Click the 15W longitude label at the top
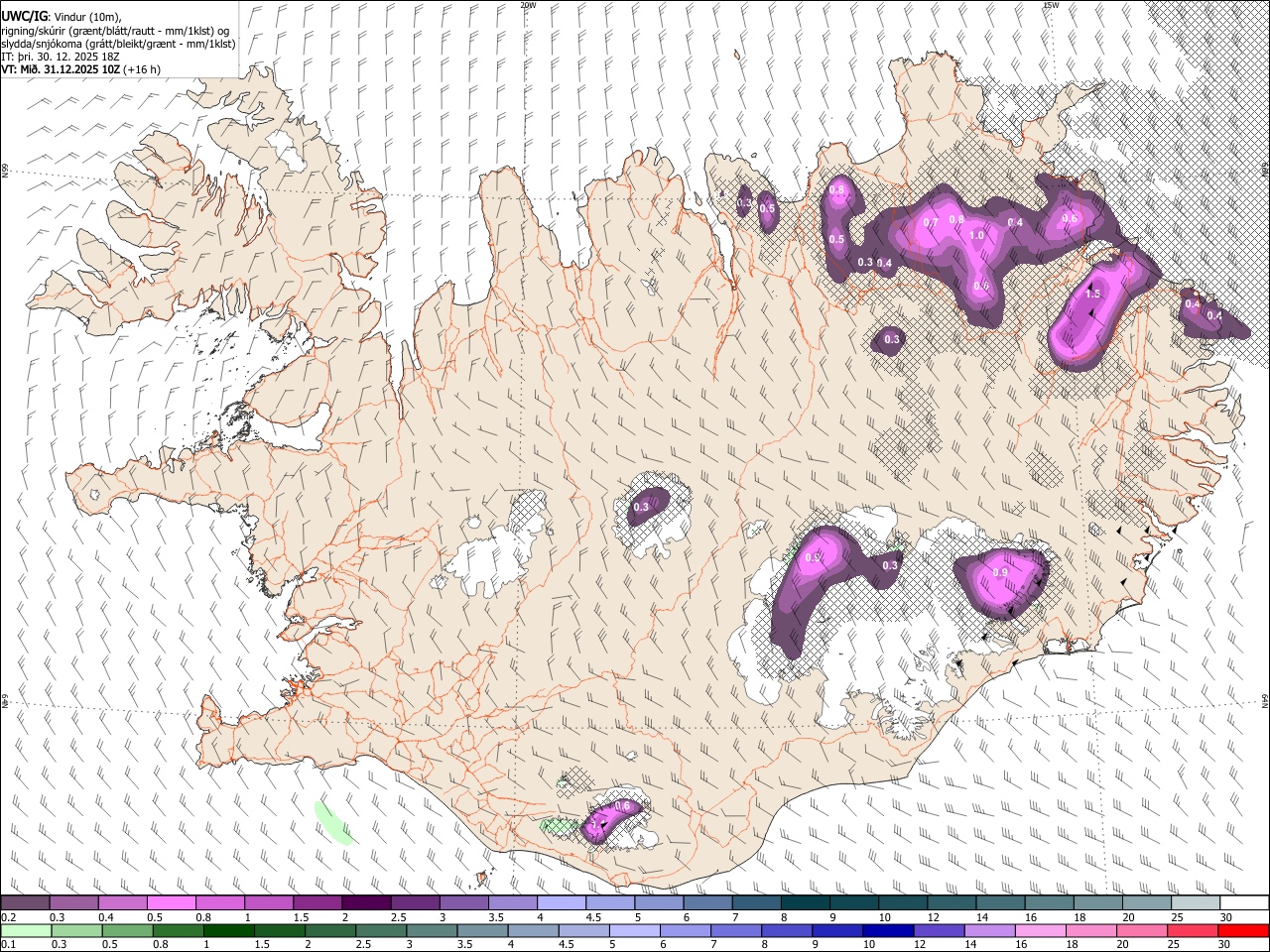The image size is (1270, 952). (1051, 5)
